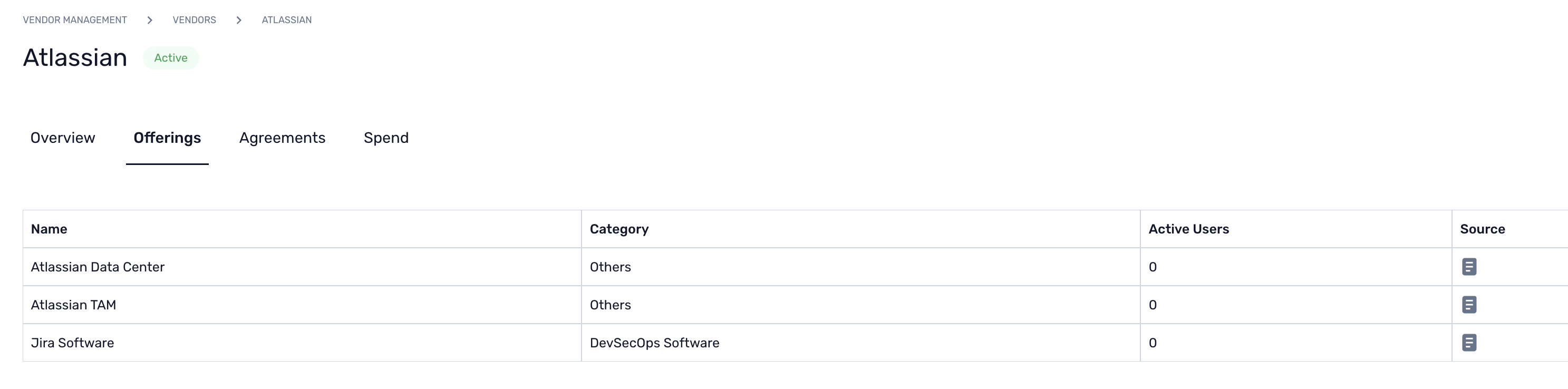Screen dimensions: 1568x389
Task: Click the Others category for Atlassian TAM
Action: 611,304
